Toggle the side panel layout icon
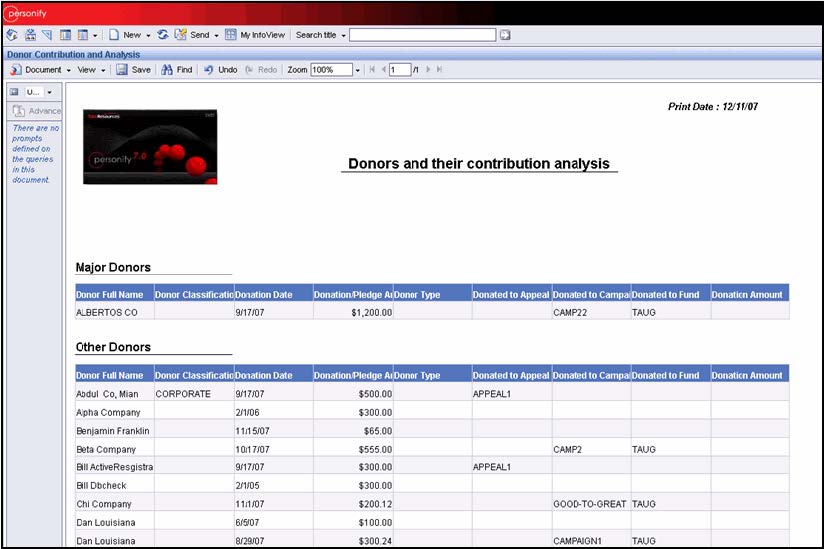 (66, 35)
